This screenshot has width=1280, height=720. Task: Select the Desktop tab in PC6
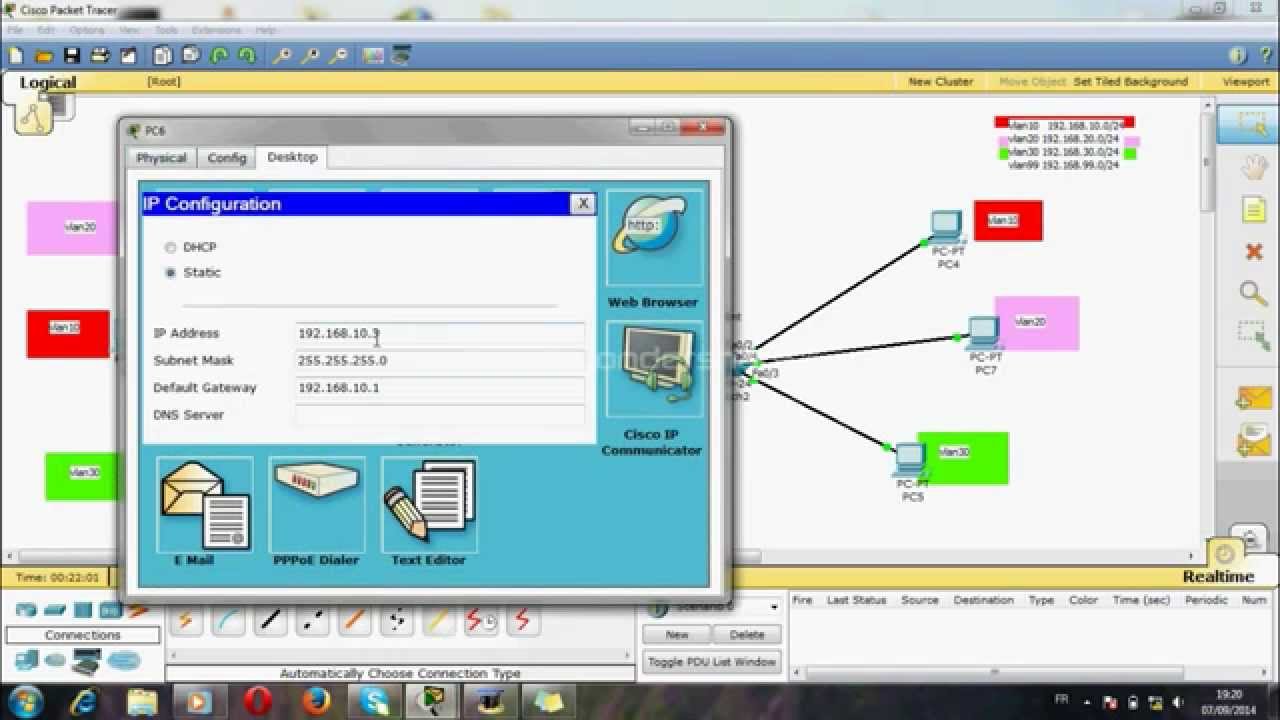[x=292, y=157]
